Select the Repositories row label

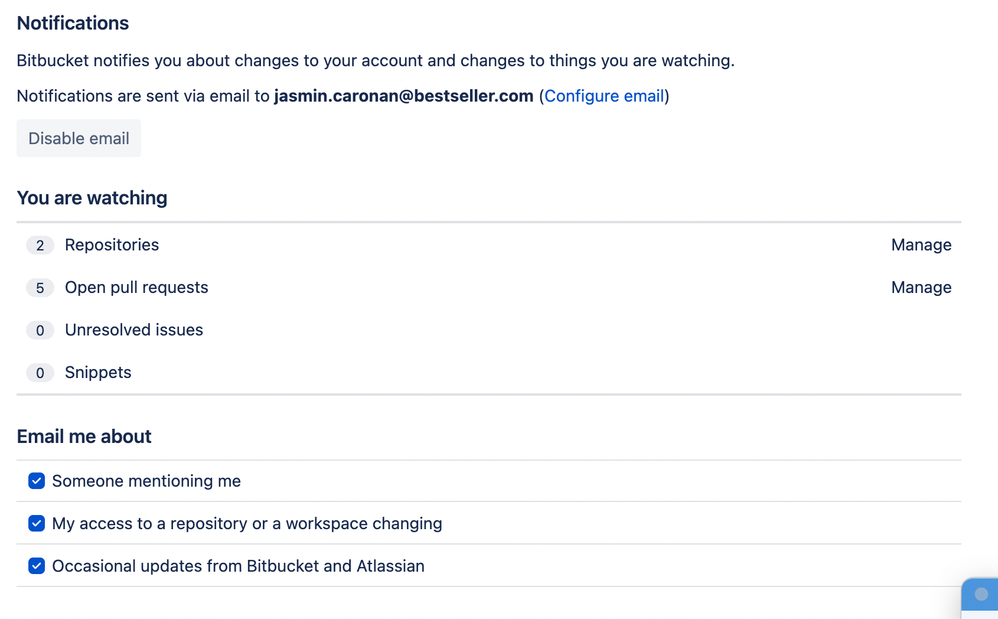pos(112,245)
